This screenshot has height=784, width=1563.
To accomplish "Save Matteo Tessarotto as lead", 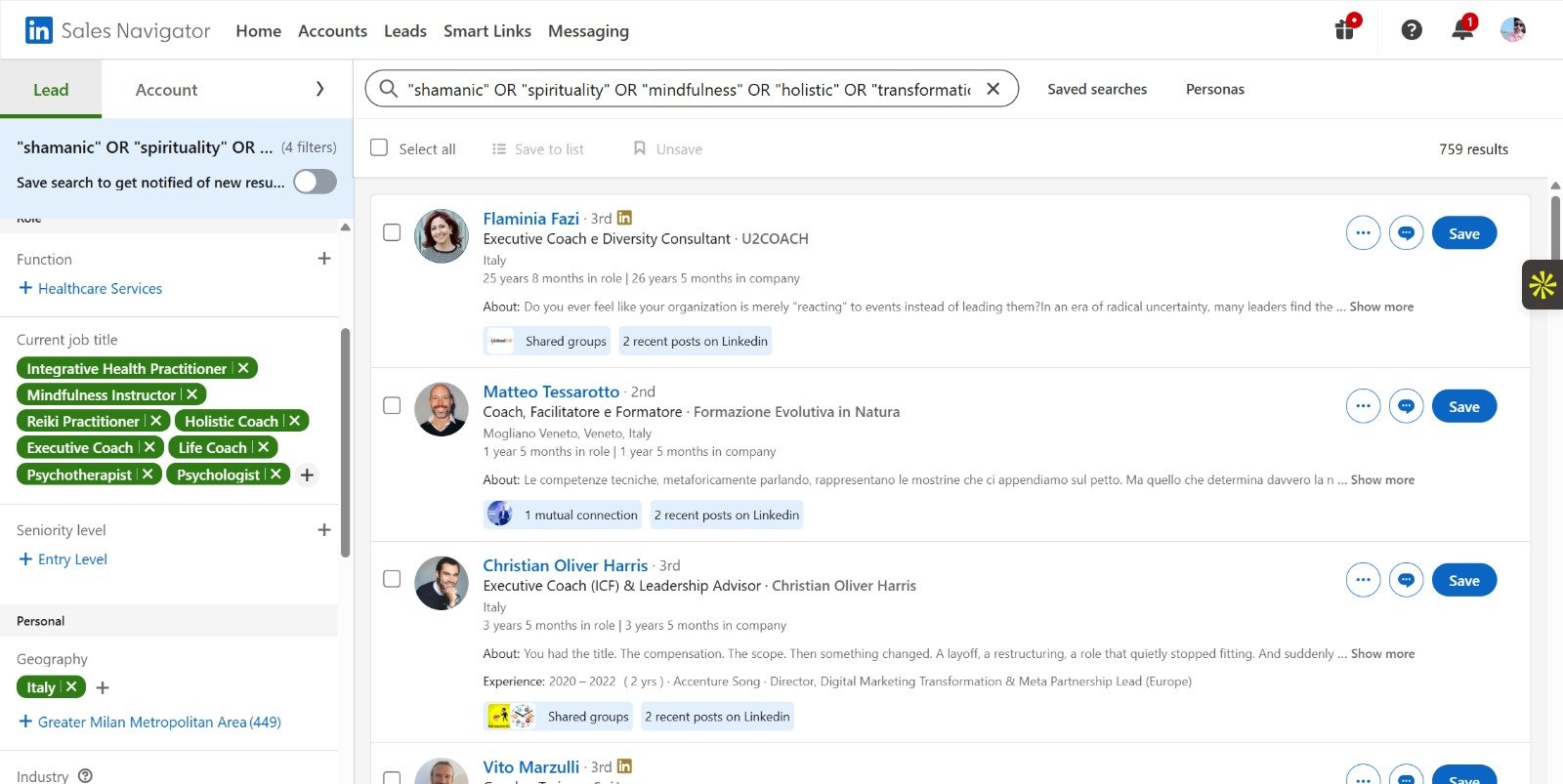I will tap(1463, 405).
